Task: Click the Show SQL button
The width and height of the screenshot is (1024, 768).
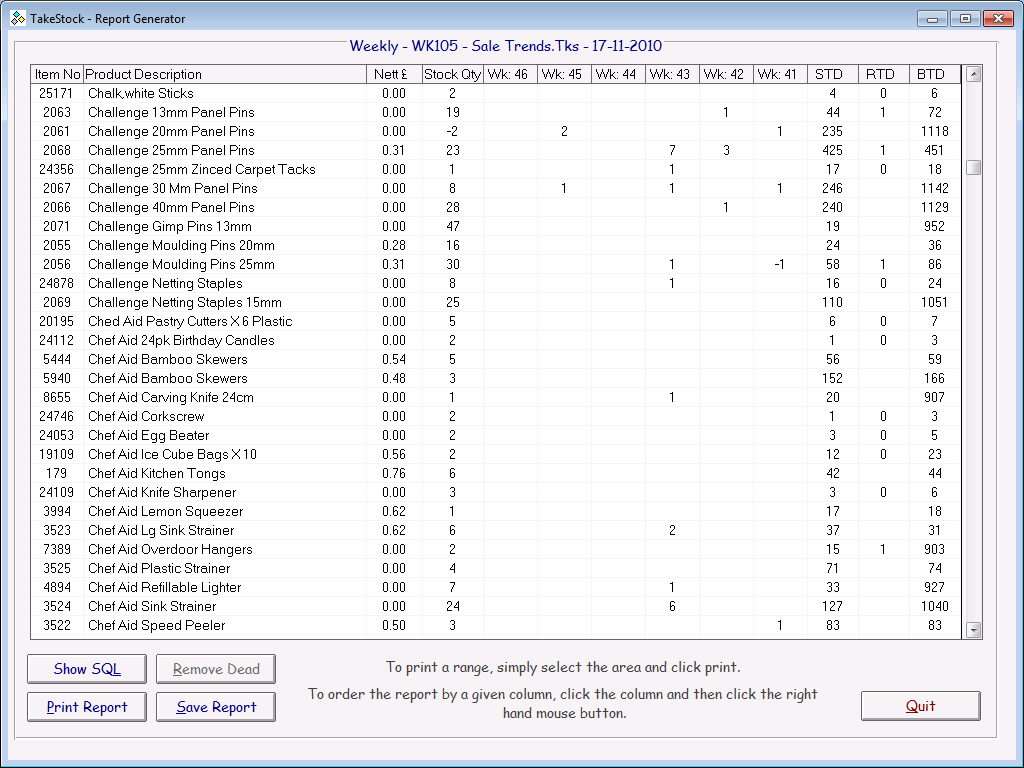Action: point(87,669)
